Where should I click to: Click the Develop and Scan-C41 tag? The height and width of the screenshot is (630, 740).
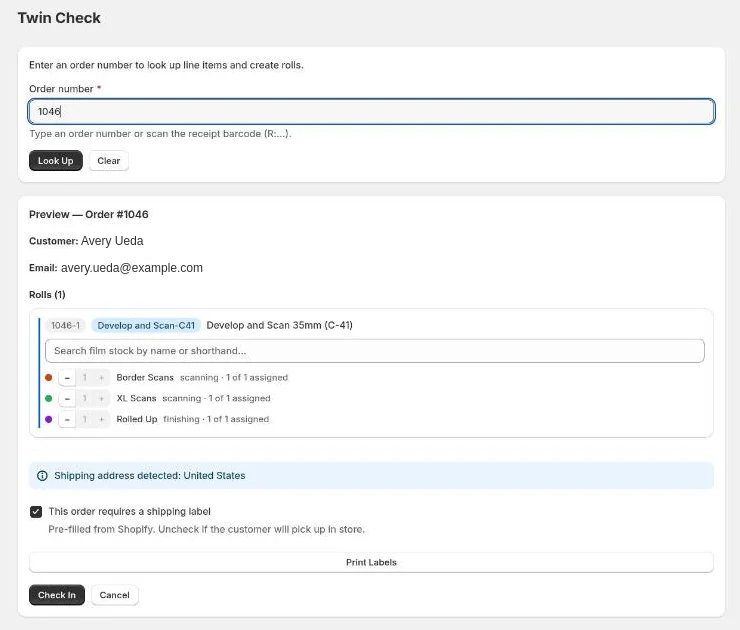pos(146,325)
